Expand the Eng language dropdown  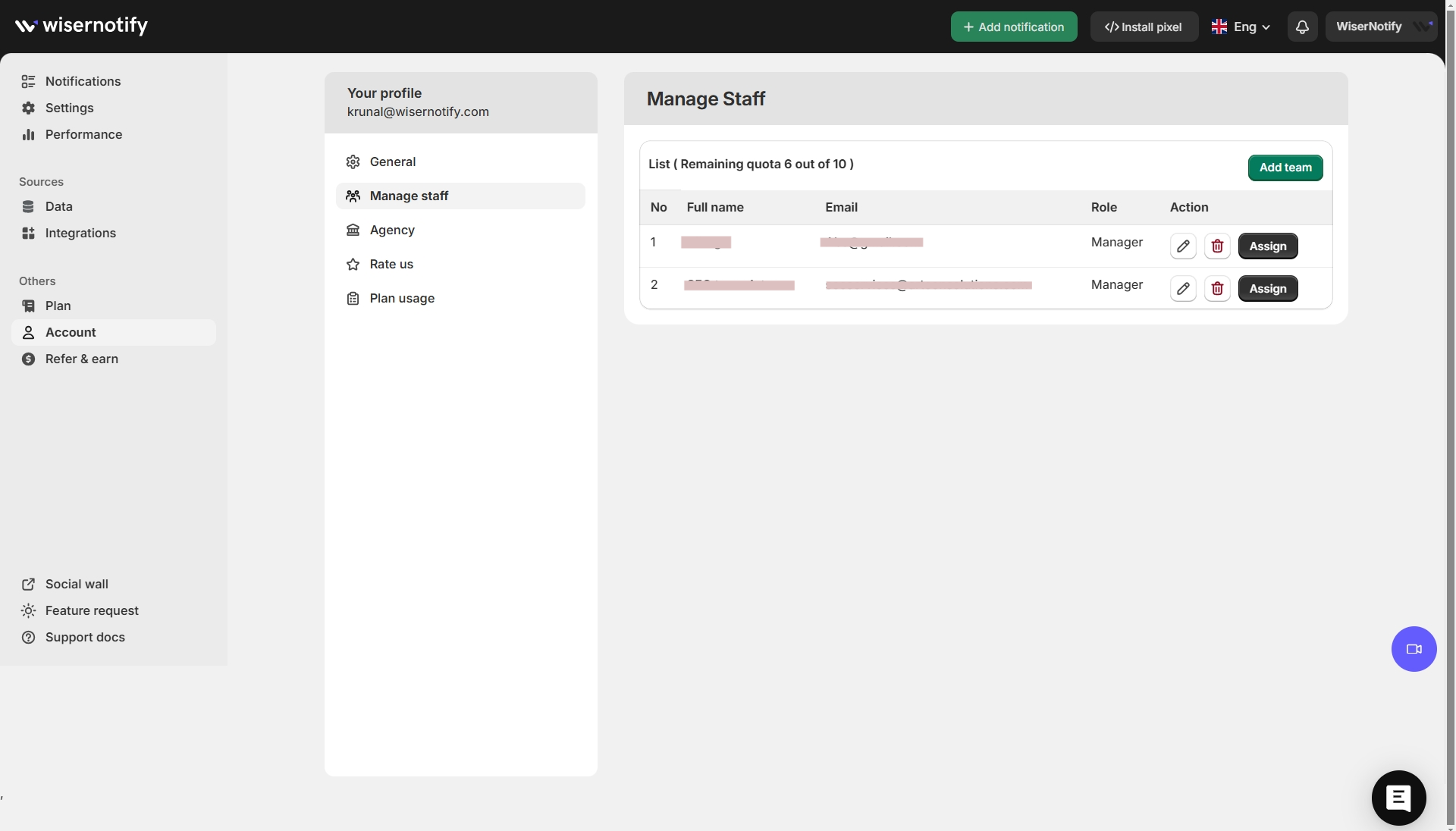click(x=1241, y=27)
